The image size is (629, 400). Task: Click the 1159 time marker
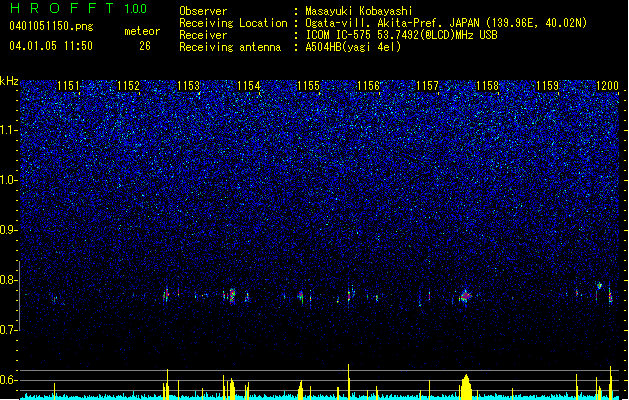(548, 85)
